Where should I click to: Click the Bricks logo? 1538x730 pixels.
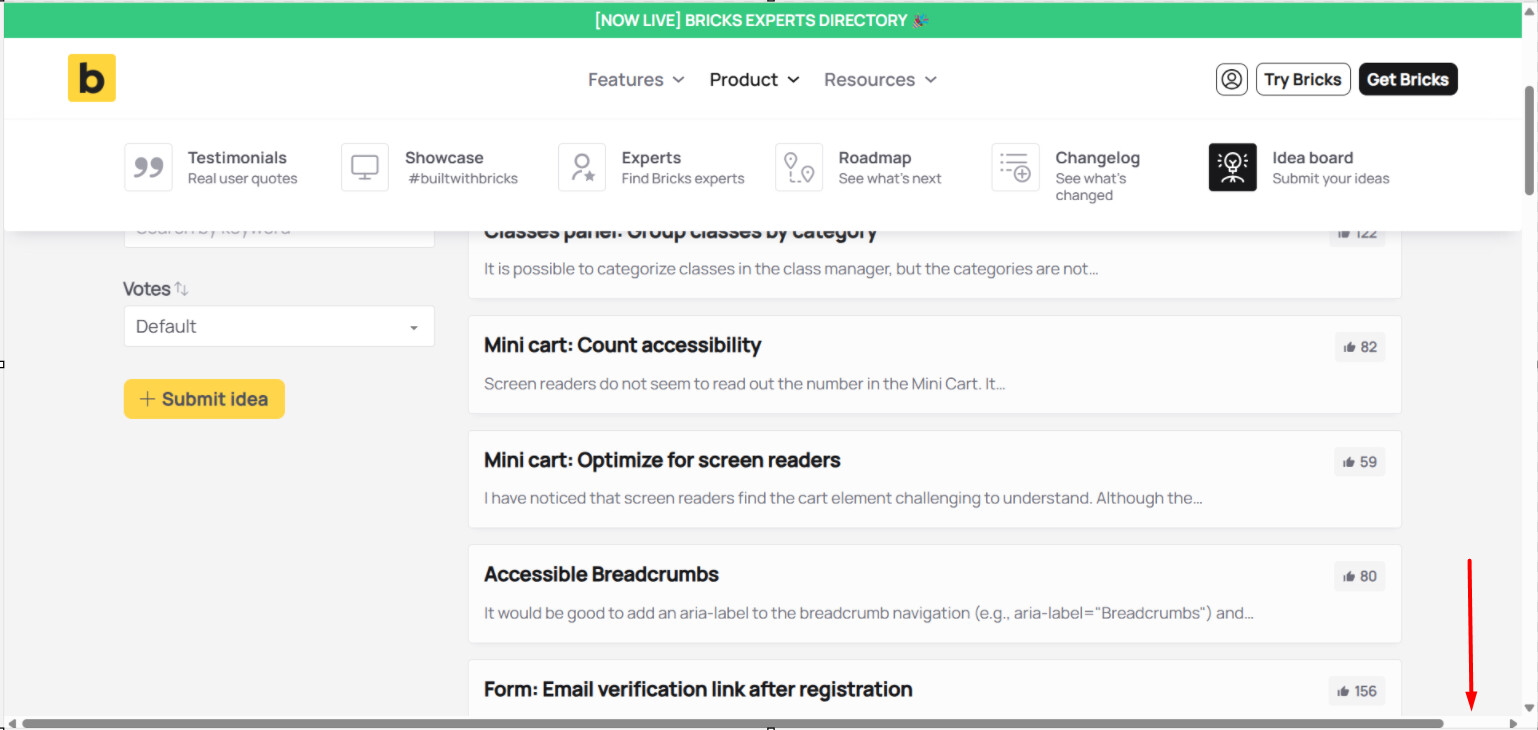click(91, 77)
